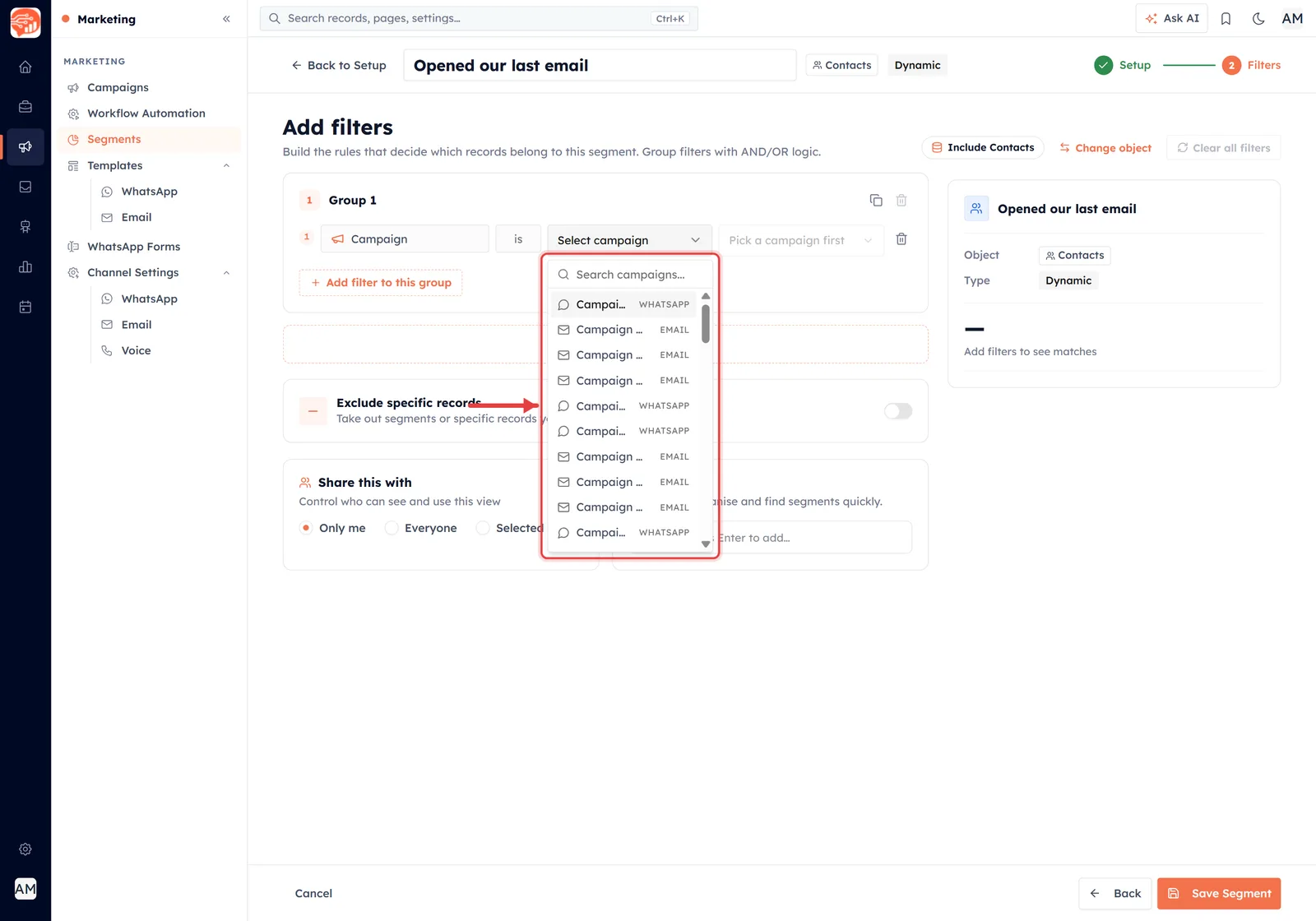Image resolution: width=1316 pixels, height=921 pixels.
Task: Open the Campaign field selector
Action: [405, 238]
